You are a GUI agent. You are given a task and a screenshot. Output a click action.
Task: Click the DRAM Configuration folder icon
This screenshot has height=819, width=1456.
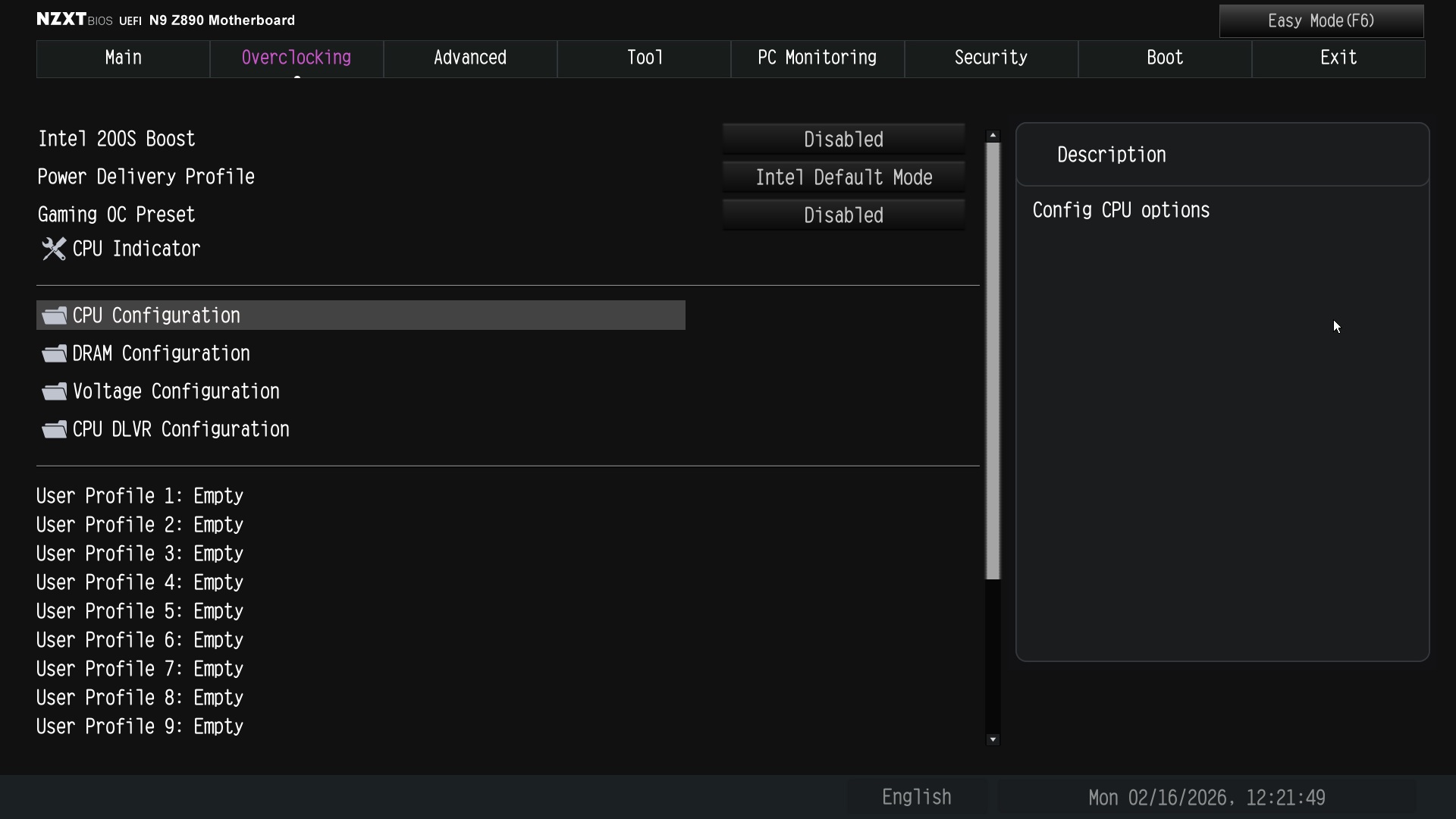click(54, 353)
